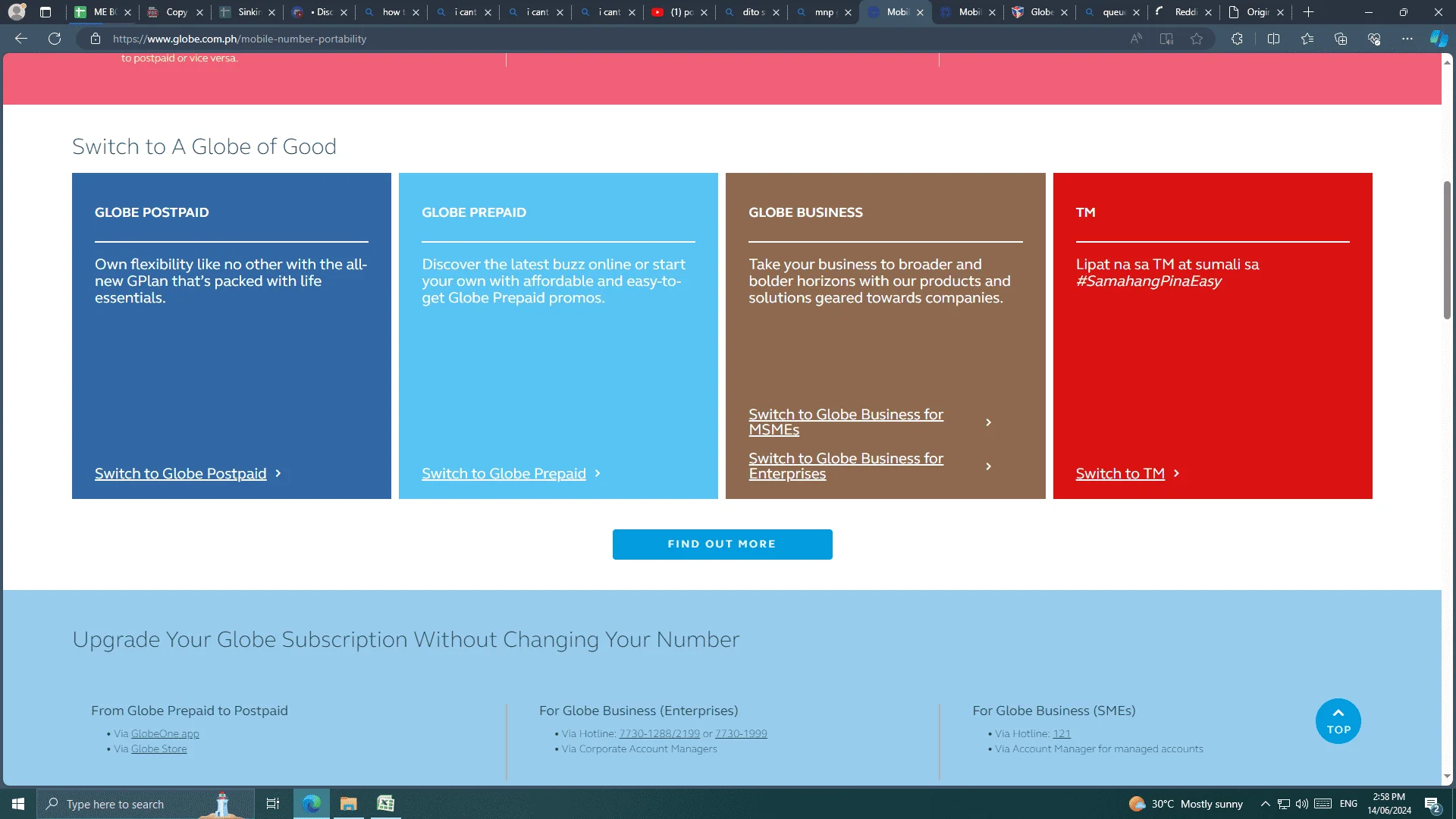1456x819 pixels.
Task: Open network status in system tray
Action: [1284, 804]
